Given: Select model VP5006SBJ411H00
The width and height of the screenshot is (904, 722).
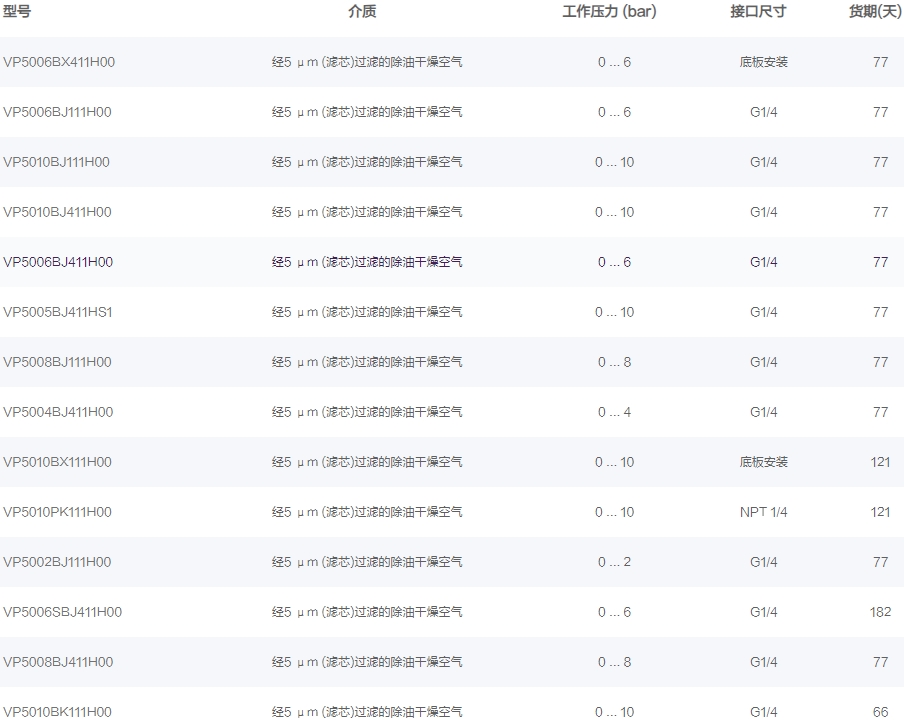Looking at the screenshot, I should tap(62, 612).
